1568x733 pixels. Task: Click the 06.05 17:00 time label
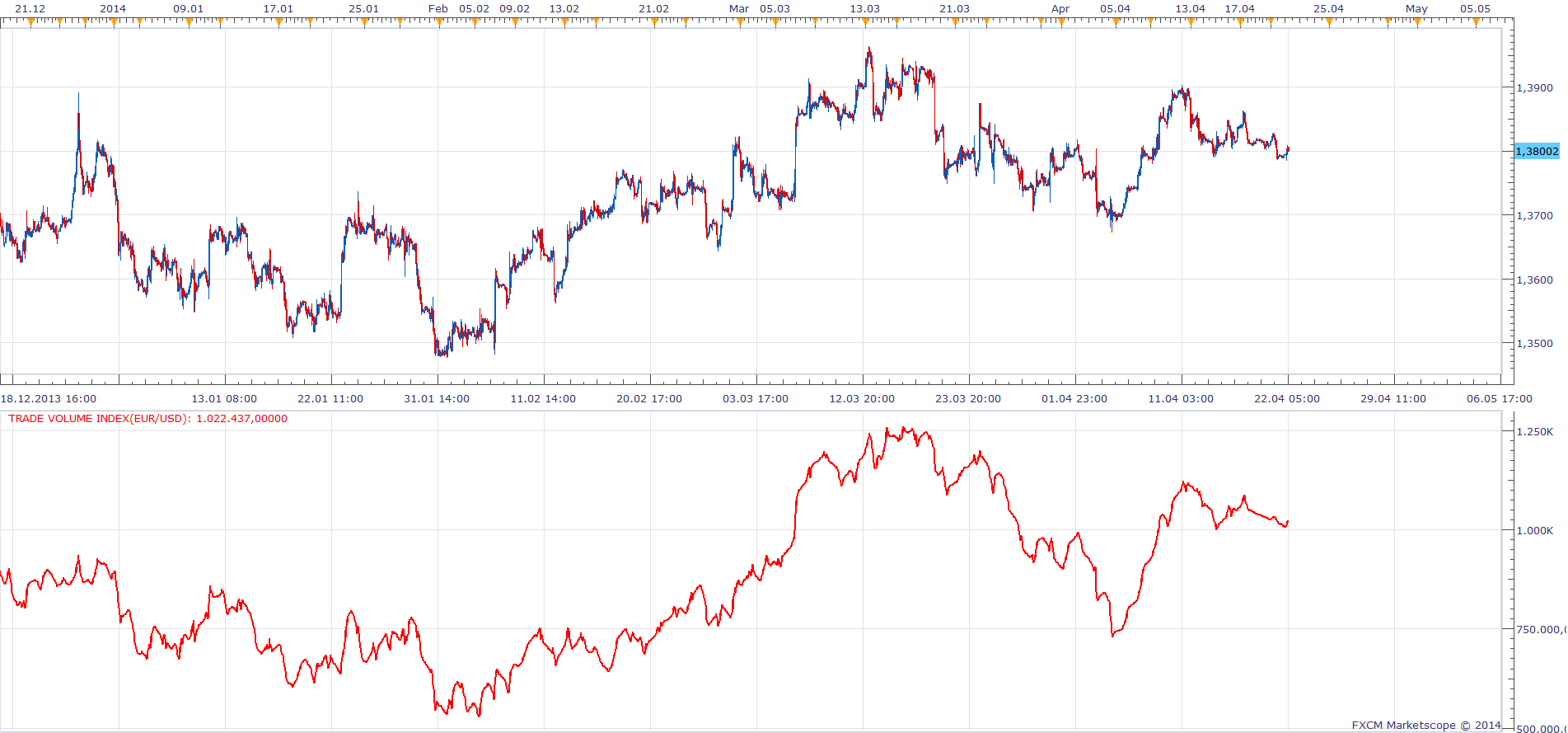(x=1500, y=399)
